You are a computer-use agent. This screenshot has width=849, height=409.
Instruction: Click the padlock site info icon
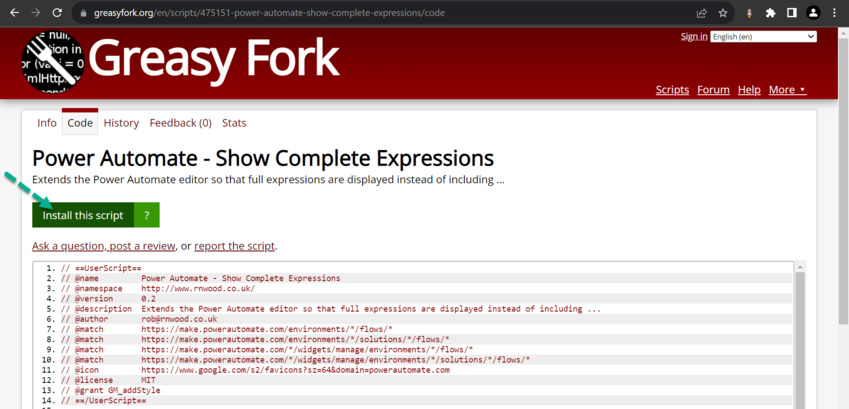click(83, 13)
